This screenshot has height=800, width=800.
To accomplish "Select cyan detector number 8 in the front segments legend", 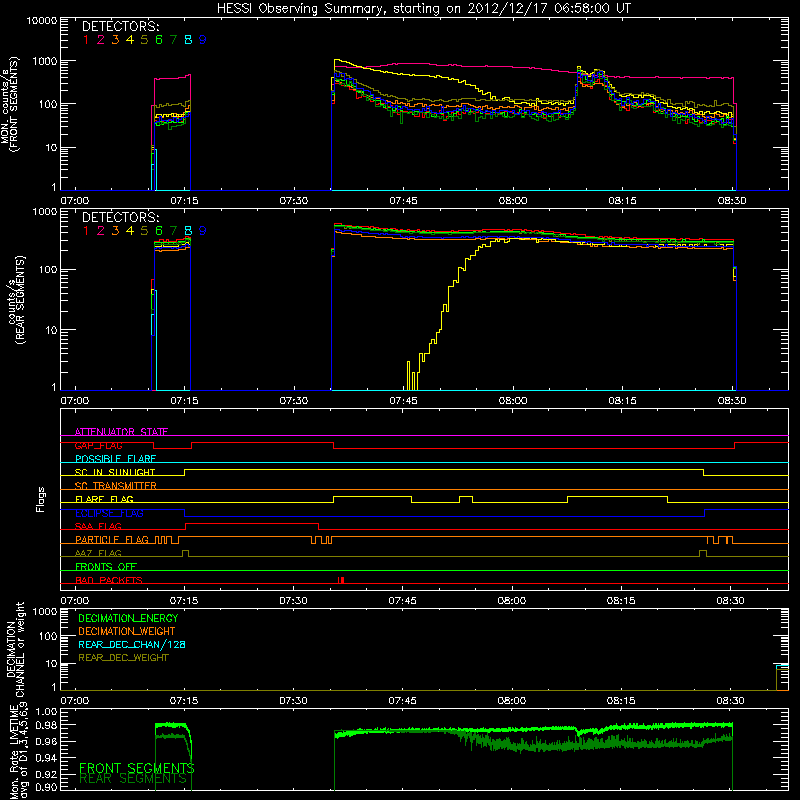I will pyautogui.click(x=188, y=40).
